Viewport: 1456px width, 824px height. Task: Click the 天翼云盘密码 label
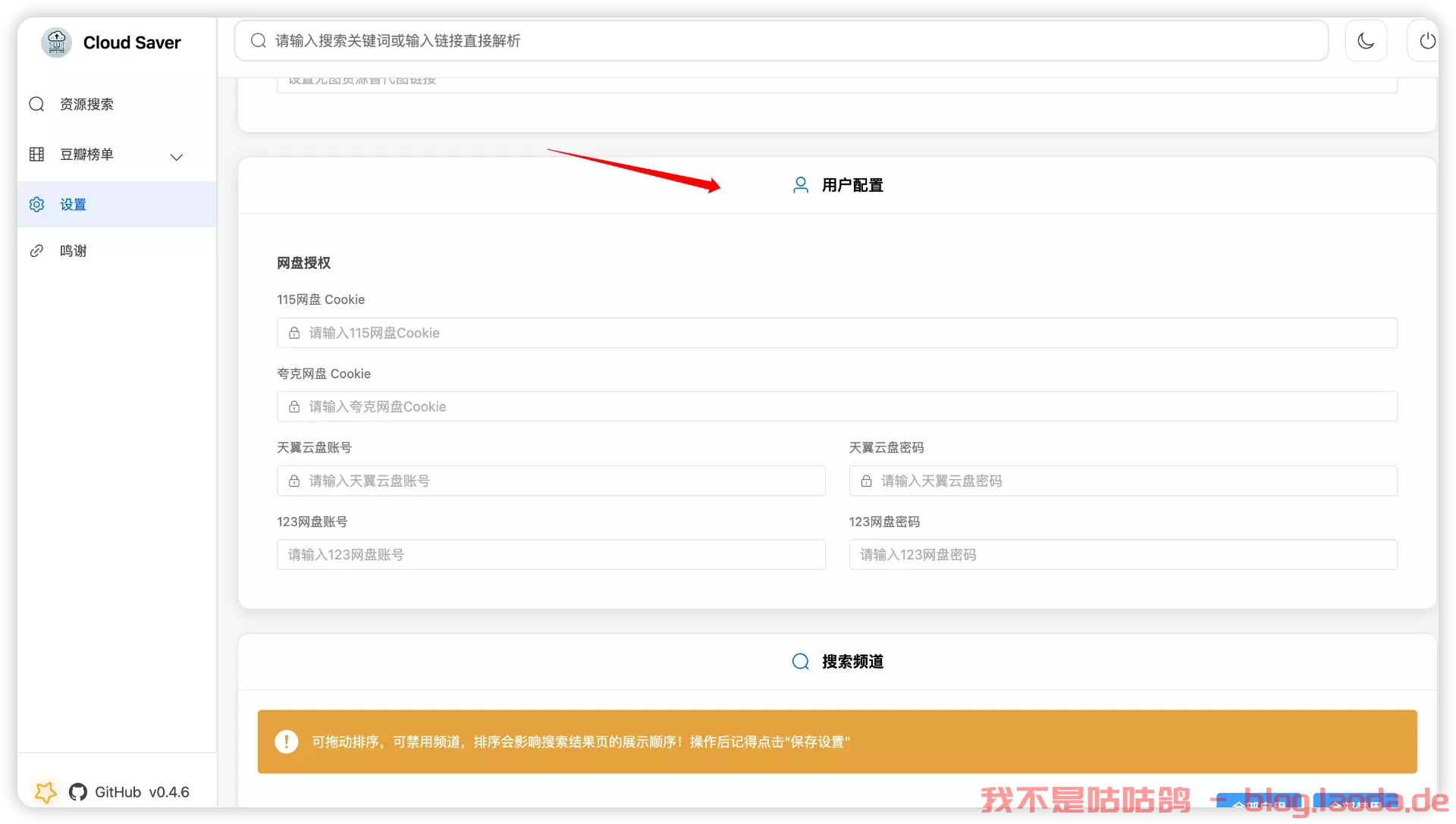click(x=886, y=448)
